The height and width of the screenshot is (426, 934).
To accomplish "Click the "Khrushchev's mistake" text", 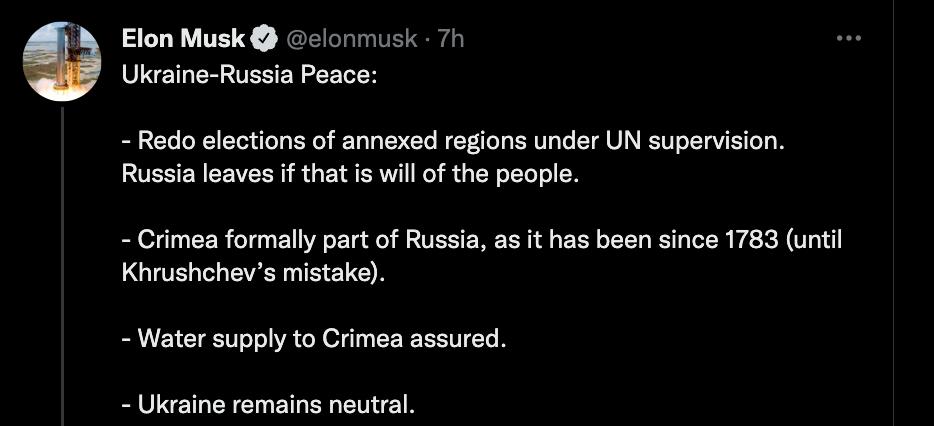I will coord(253,272).
